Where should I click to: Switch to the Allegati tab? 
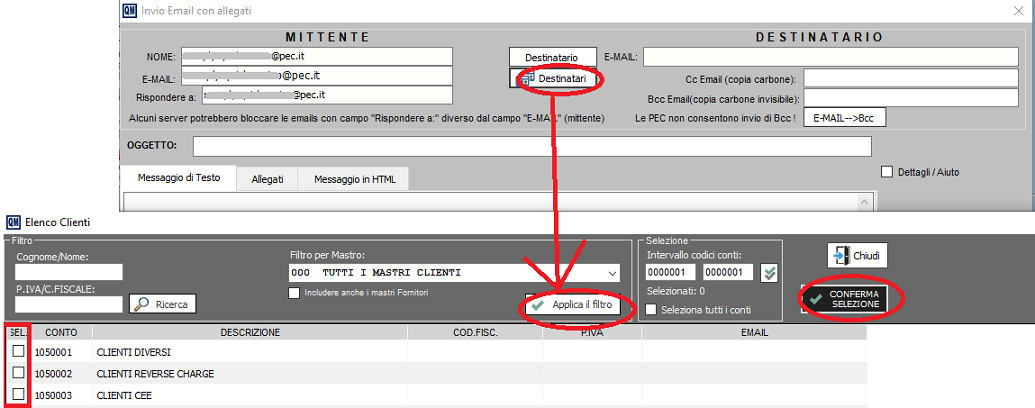point(267,179)
